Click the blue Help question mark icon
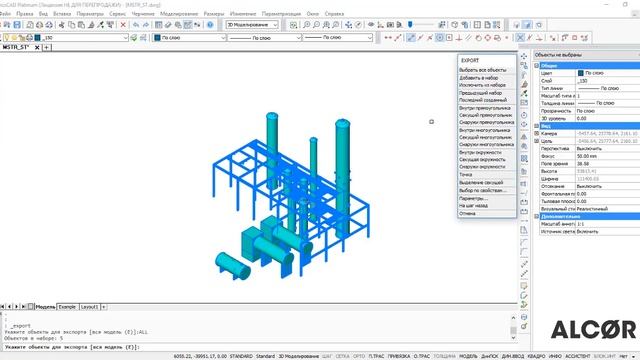Image resolution: width=640 pixels, height=360 pixels. (210, 25)
